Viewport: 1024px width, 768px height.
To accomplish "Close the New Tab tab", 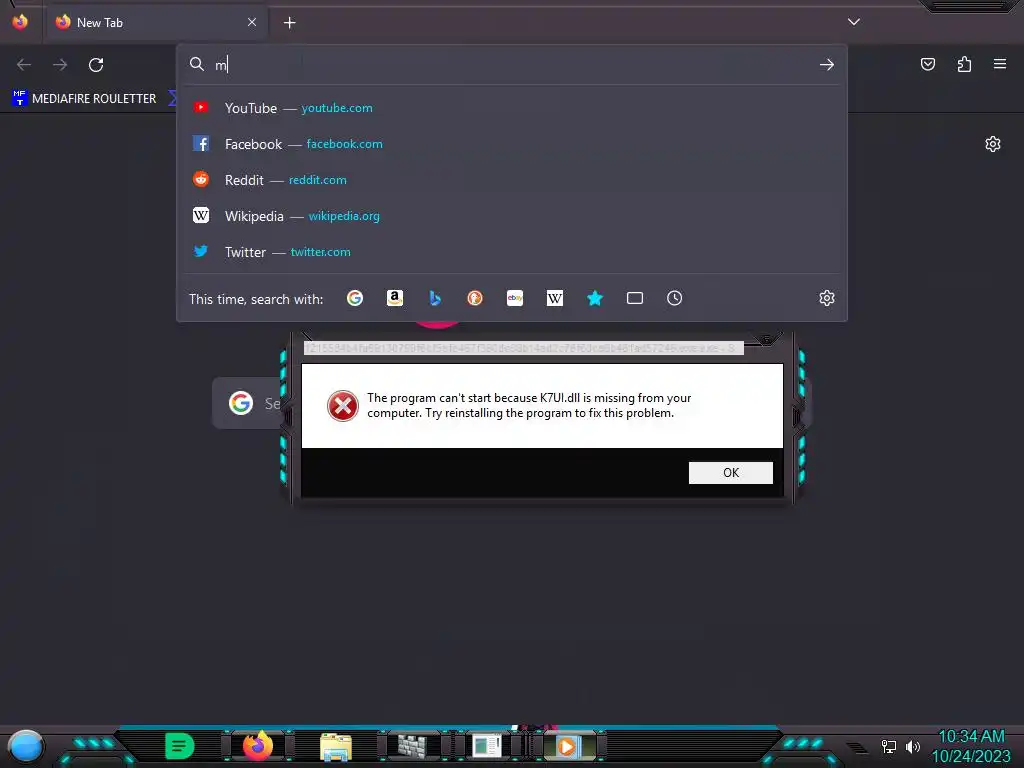I will tap(252, 22).
